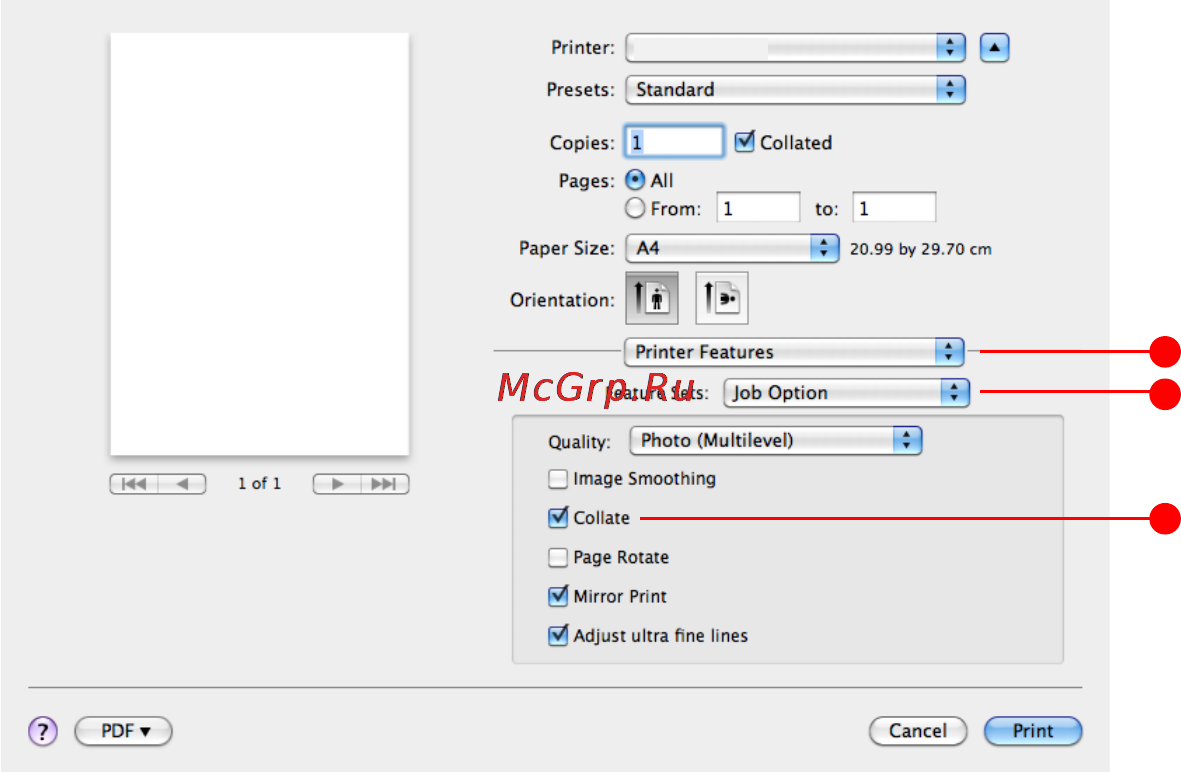1181x772 pixels.
Task: Open the Printer dropdown
Action: [795, 47]
